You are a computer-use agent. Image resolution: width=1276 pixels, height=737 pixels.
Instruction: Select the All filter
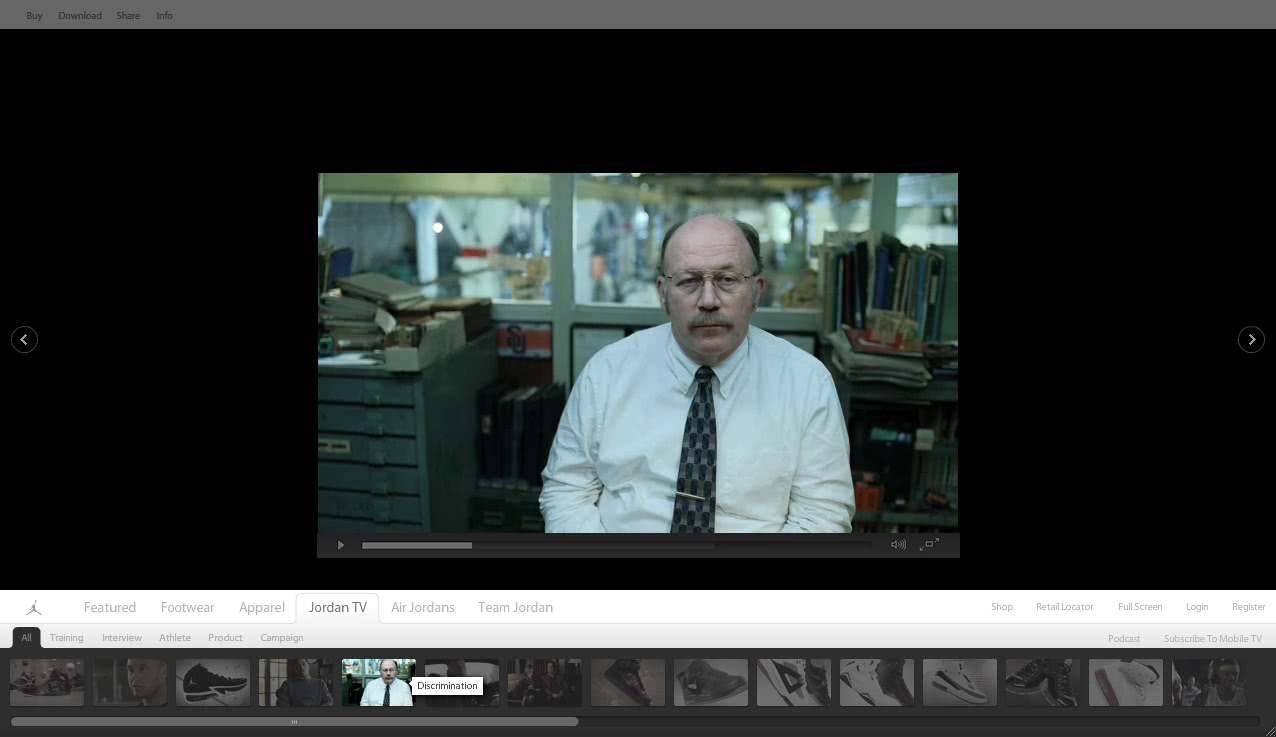pyautogui.click(x=26, y=638)
